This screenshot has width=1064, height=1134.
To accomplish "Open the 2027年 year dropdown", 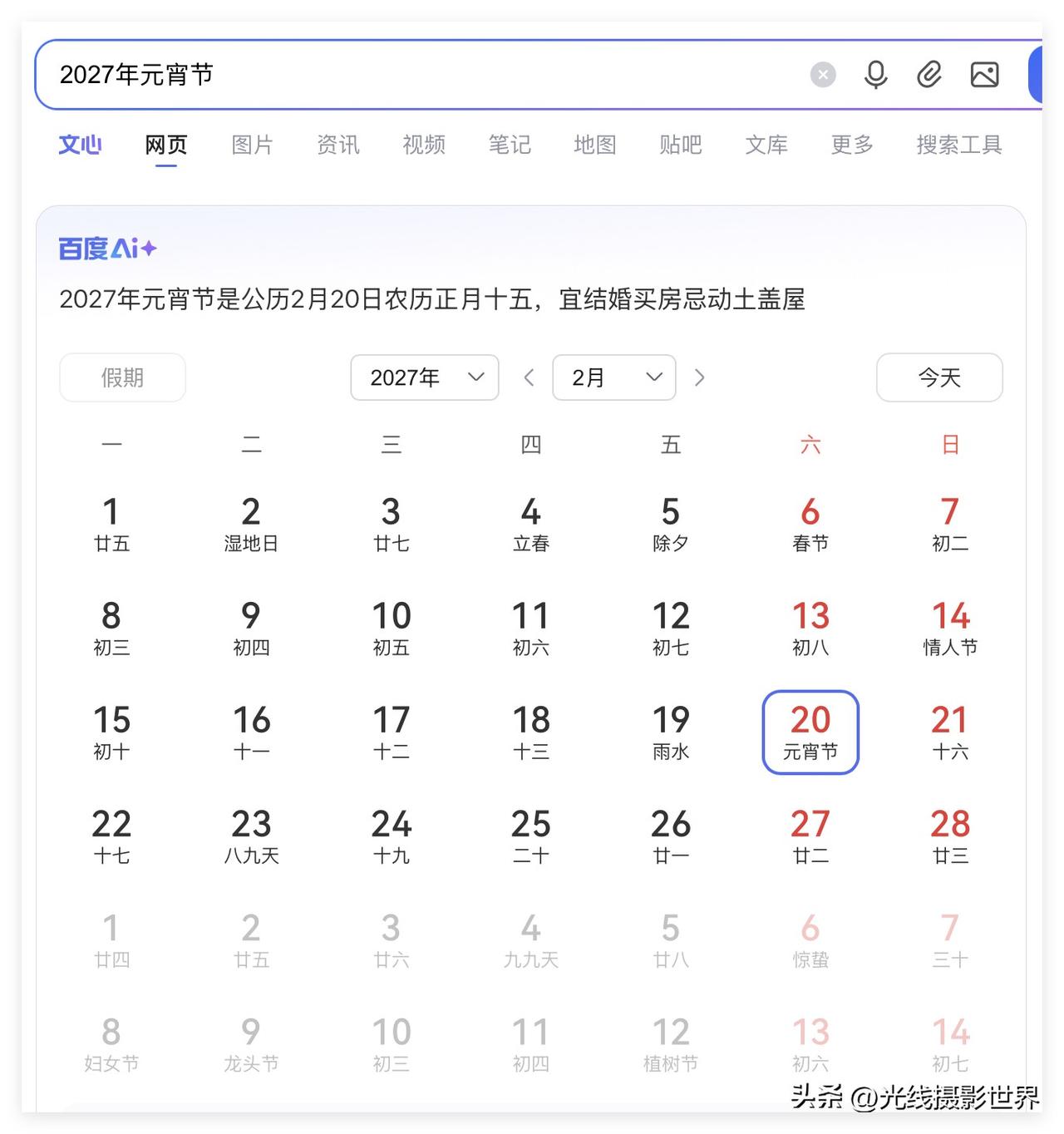I will point(424,377).
